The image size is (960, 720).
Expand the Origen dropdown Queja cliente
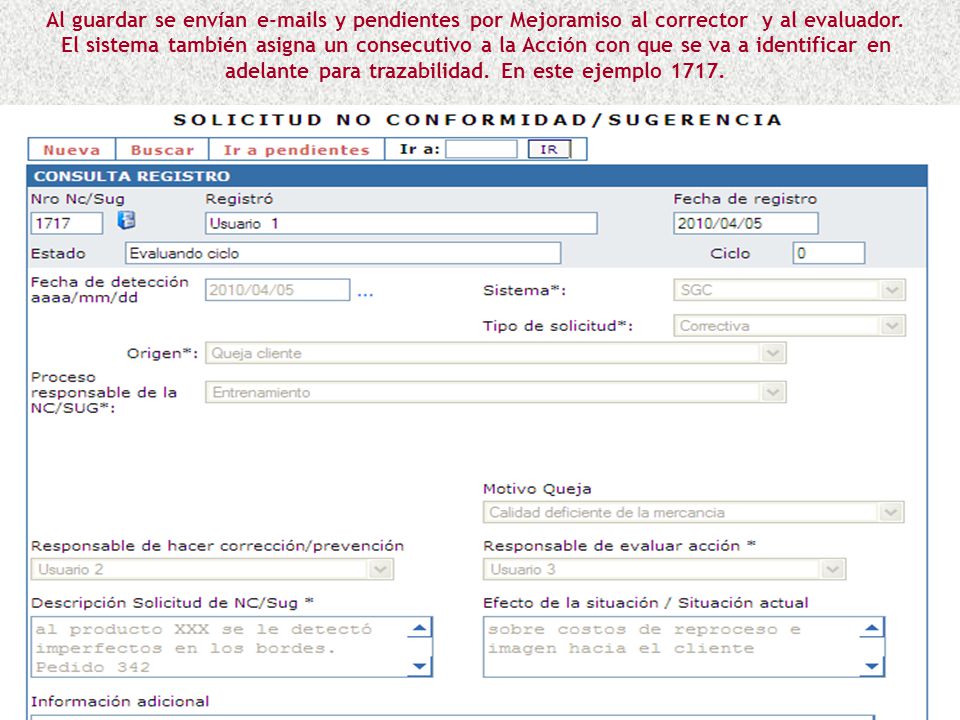coord(495,353)
